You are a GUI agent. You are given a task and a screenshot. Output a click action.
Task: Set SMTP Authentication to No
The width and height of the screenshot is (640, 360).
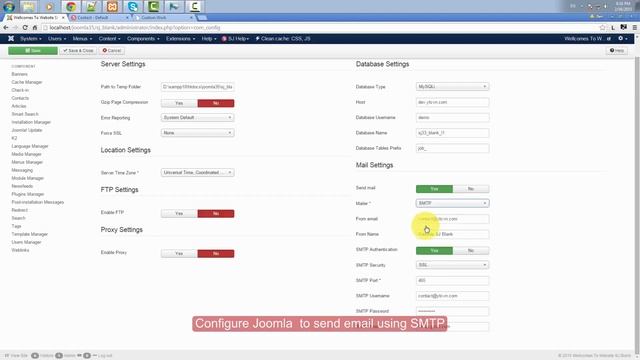tap(471, 251)
